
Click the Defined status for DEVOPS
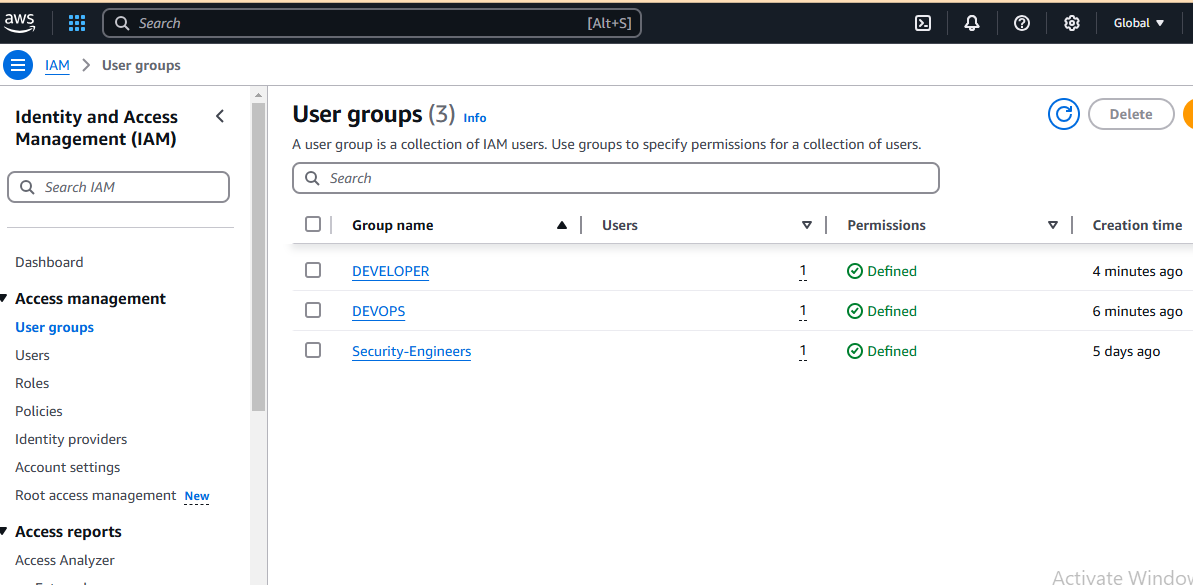click(882, 311)
